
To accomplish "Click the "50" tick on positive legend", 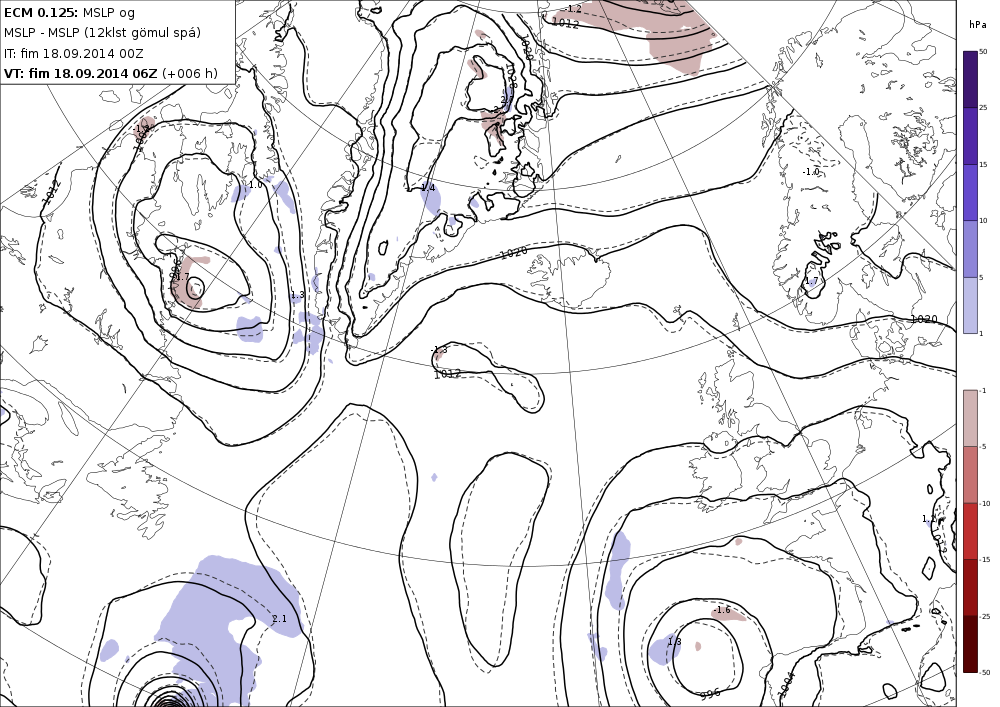I will click(x=983, y=52).
